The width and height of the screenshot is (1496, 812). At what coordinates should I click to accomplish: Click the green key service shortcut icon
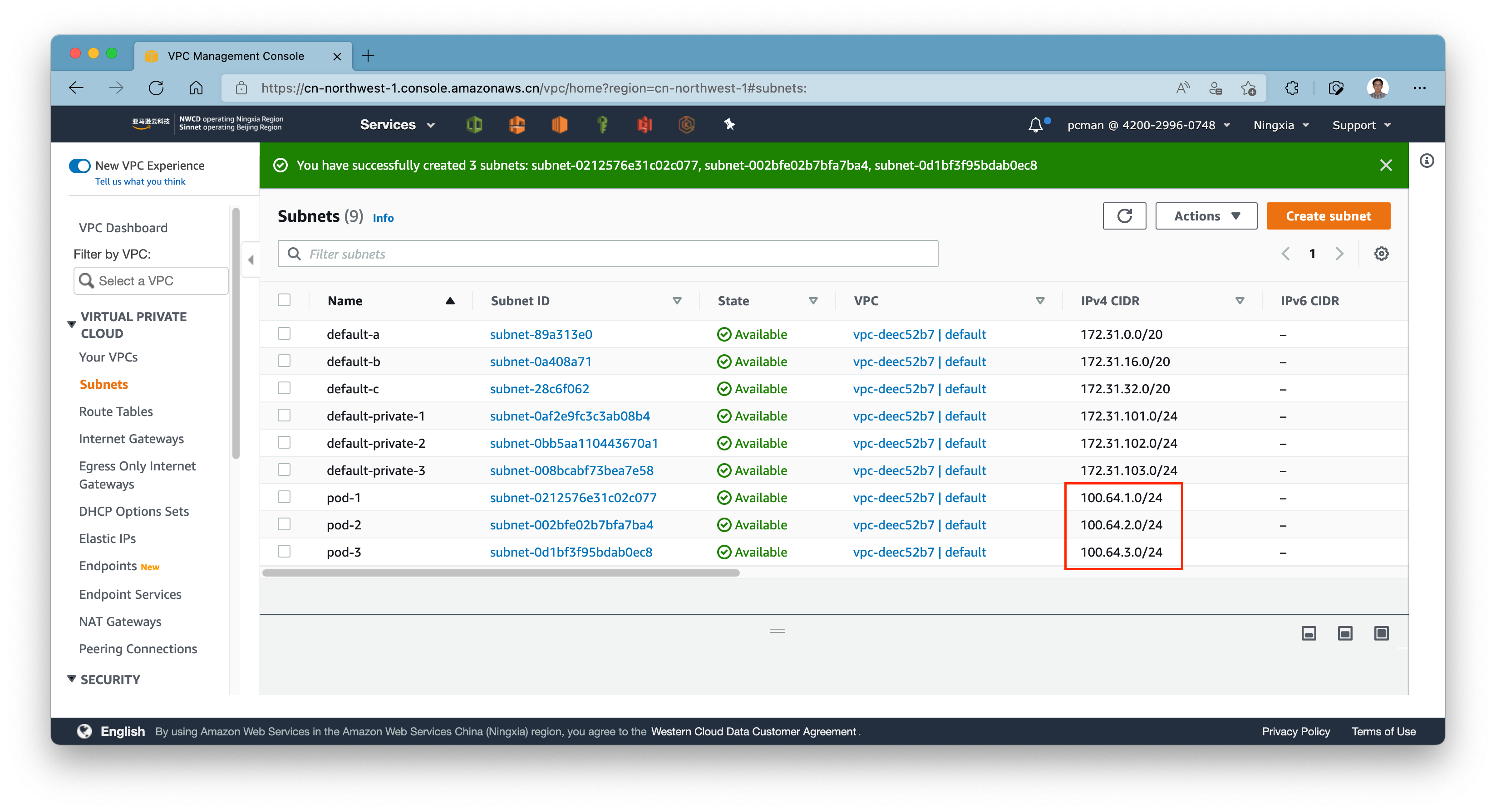click(x=602, y=124)
